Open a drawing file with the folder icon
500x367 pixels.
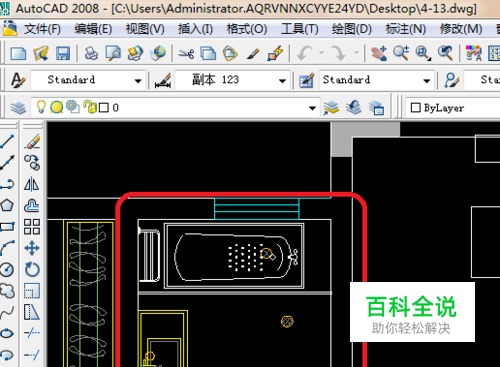[x=41, y=53]
